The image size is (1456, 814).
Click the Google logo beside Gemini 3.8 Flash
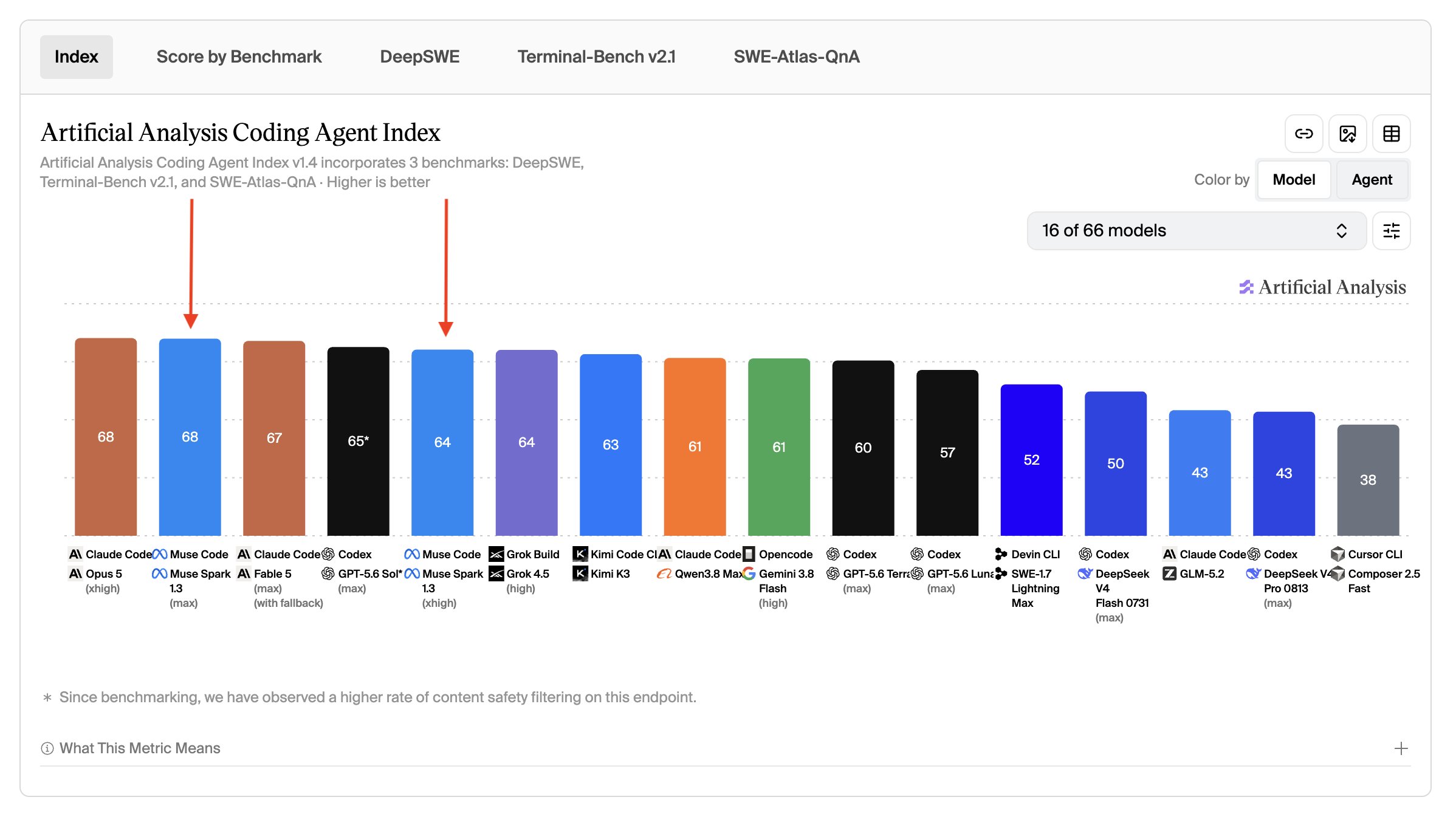click(749, 573)
